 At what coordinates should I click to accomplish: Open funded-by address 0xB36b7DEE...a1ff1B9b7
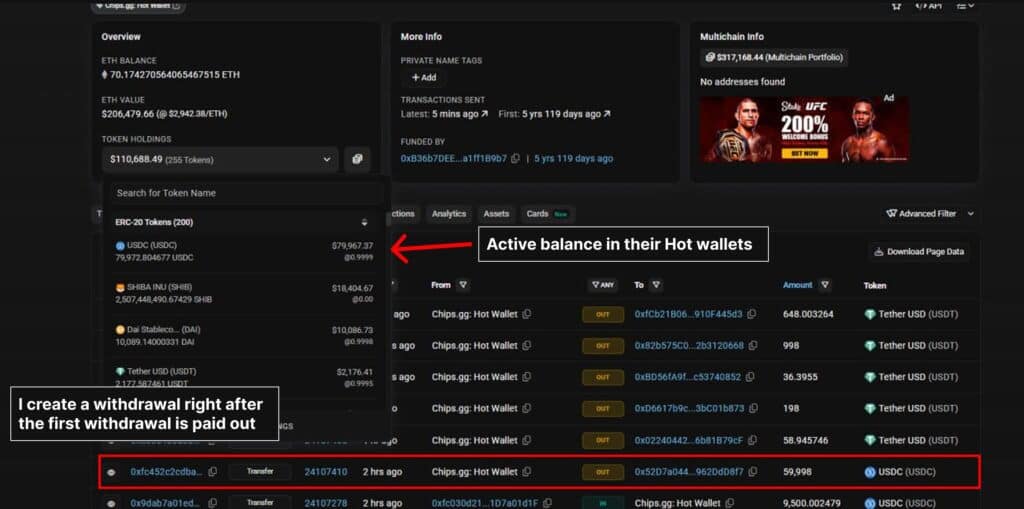click(454, 159)
